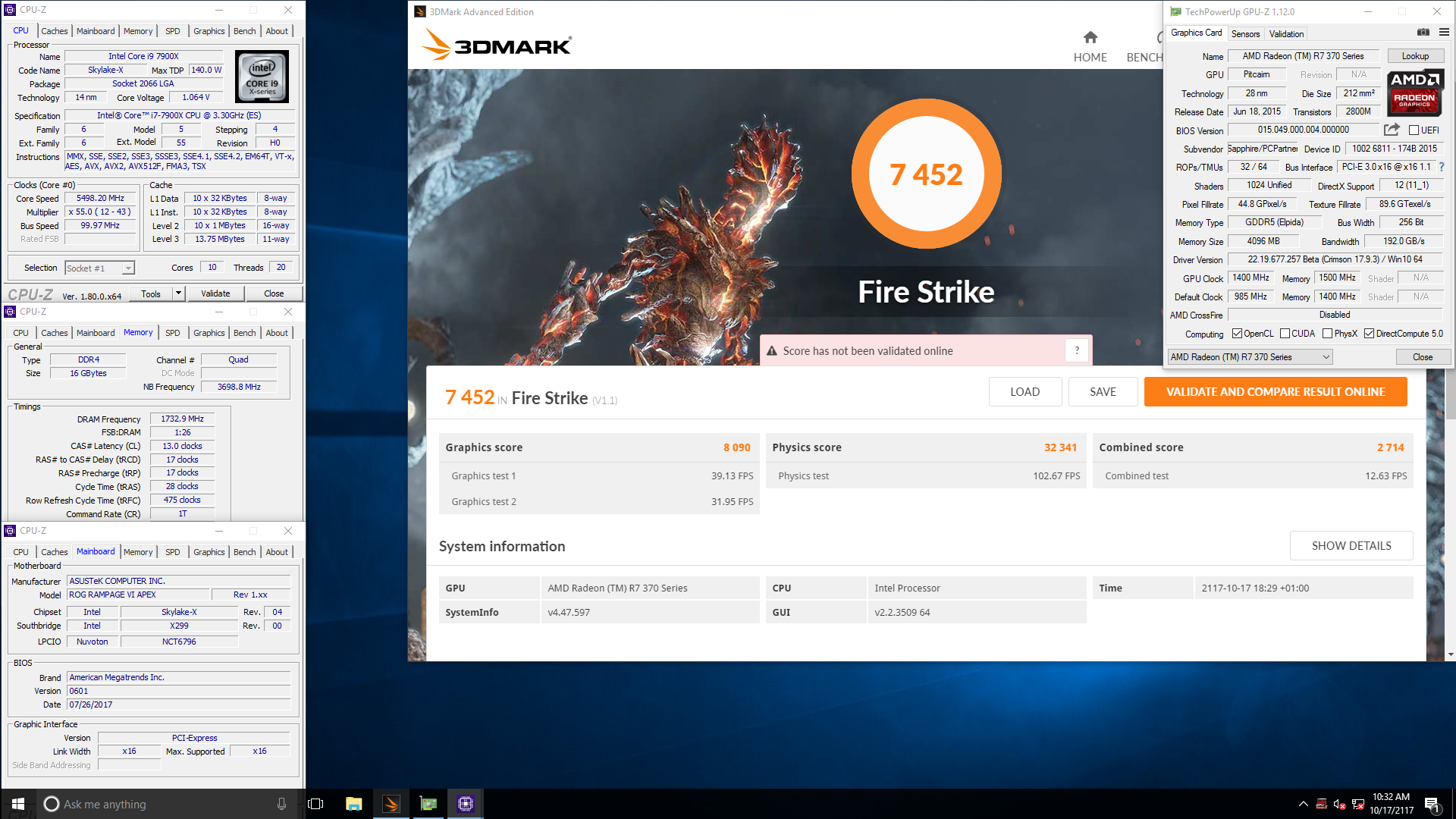Viewport: 1456px width, 819px height.
Task: Open File Explorer from the taskbar
Action: coord(353,804)
